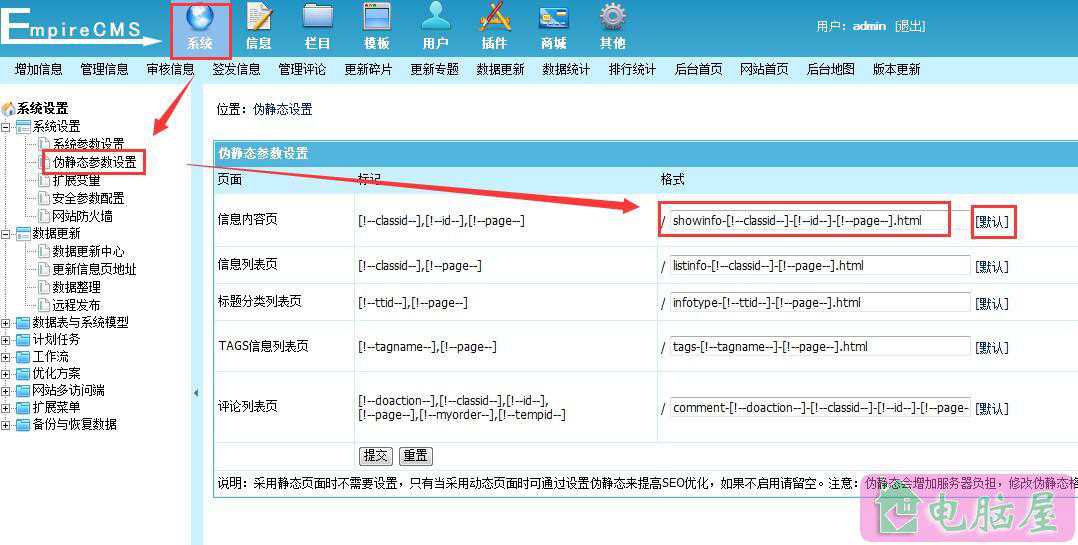Open 版本更新 menu item
Viewport: 1078px width, 545px height.
coord(896,69)
